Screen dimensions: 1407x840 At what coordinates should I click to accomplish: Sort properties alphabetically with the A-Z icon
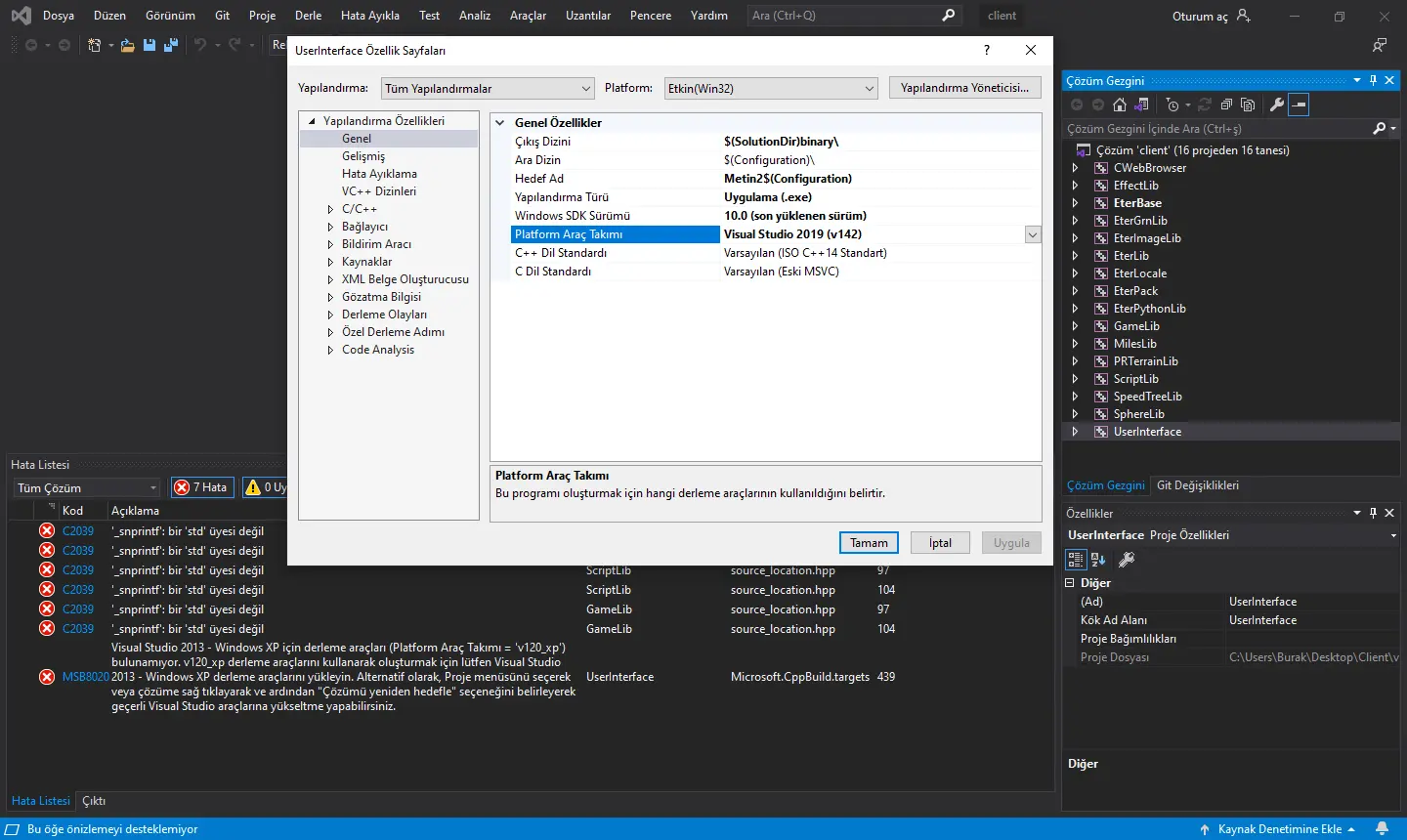[x=1098, y=560]
